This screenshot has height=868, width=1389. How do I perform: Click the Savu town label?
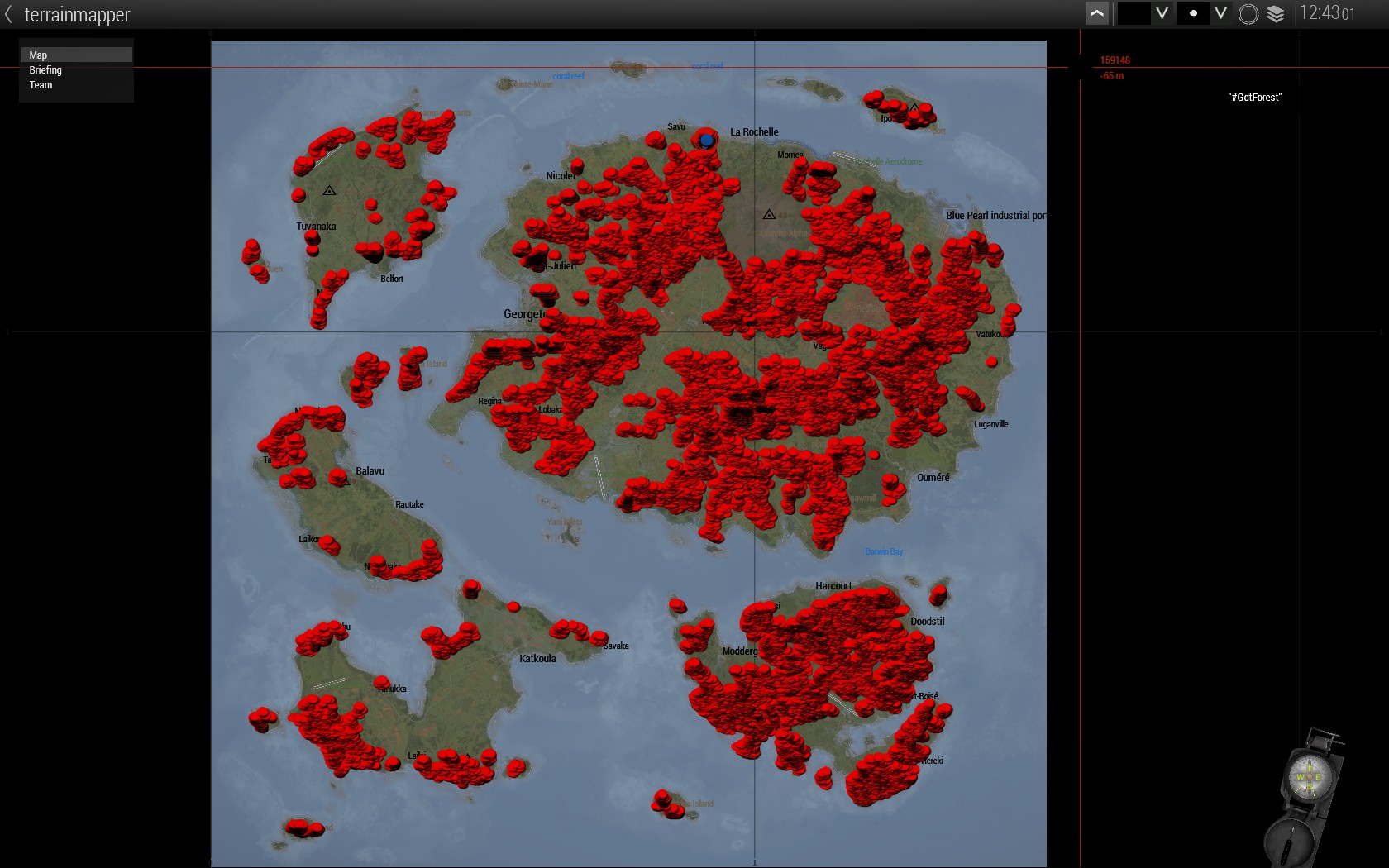(676, 127)
